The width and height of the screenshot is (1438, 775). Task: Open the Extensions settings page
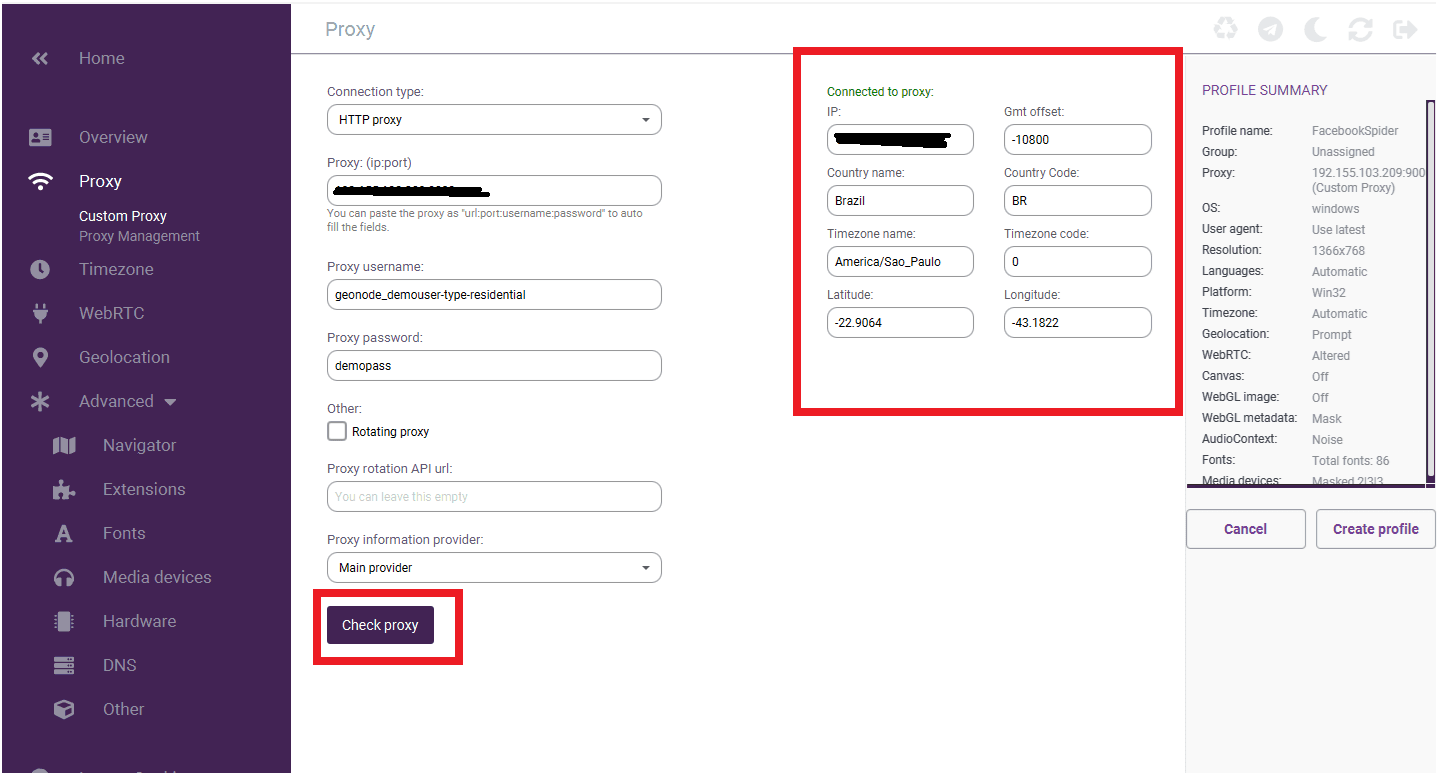(144, 489)
